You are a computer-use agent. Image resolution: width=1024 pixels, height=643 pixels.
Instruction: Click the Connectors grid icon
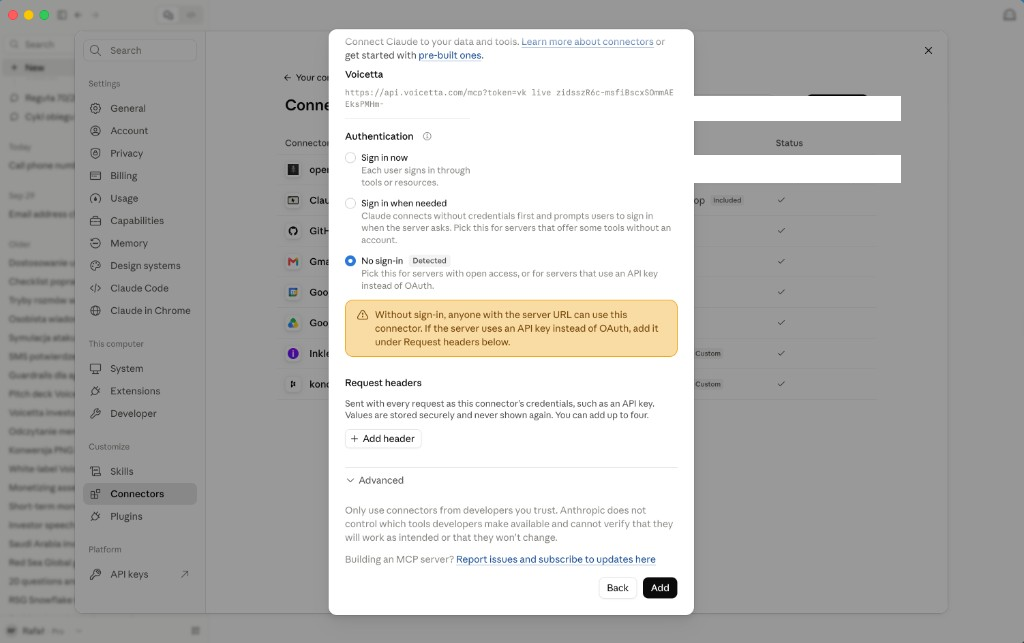tap(95, 494)
